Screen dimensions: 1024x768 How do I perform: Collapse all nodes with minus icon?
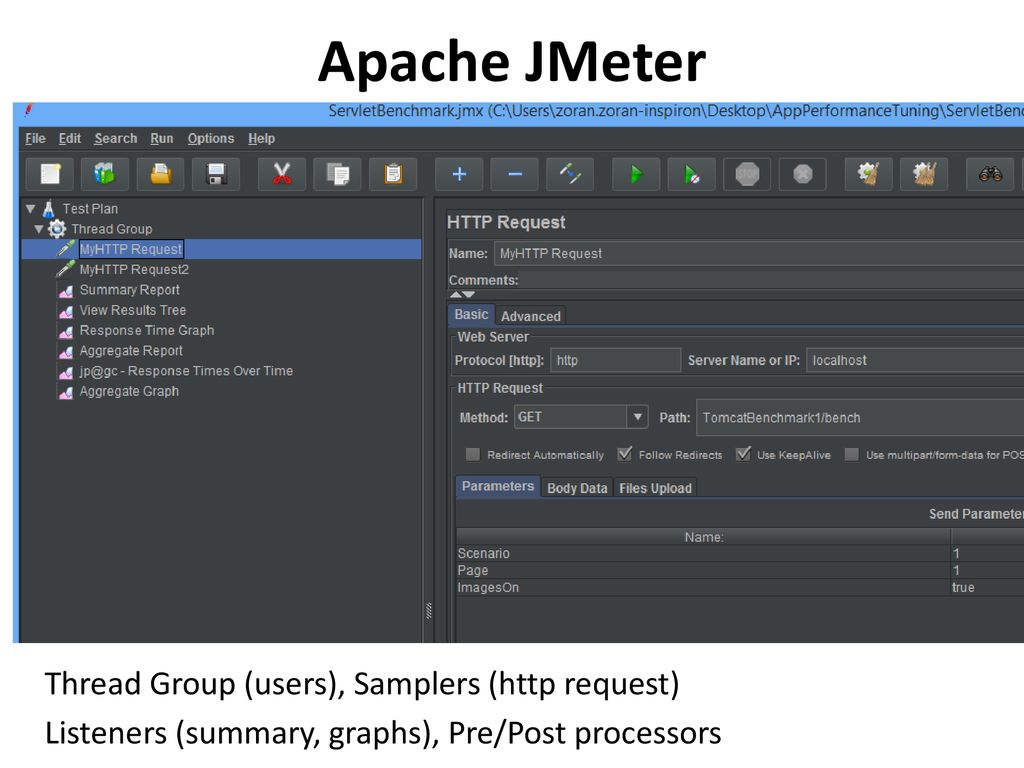[x=515, y=174]
